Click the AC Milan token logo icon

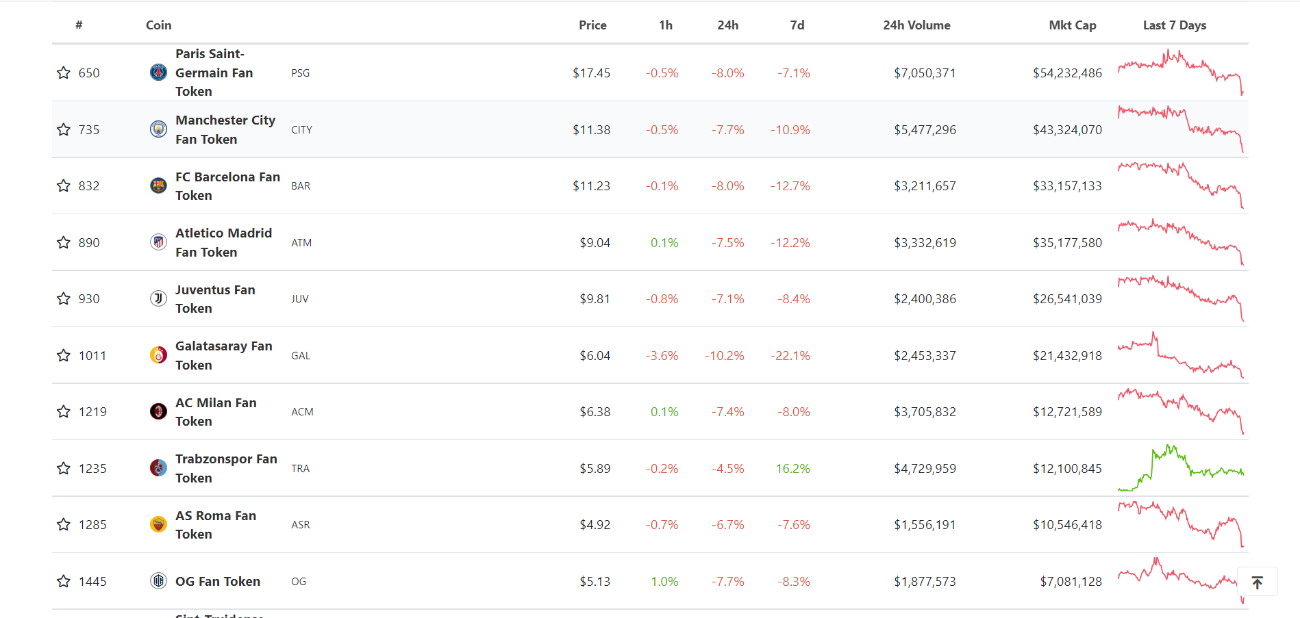(x=158, y=411)
